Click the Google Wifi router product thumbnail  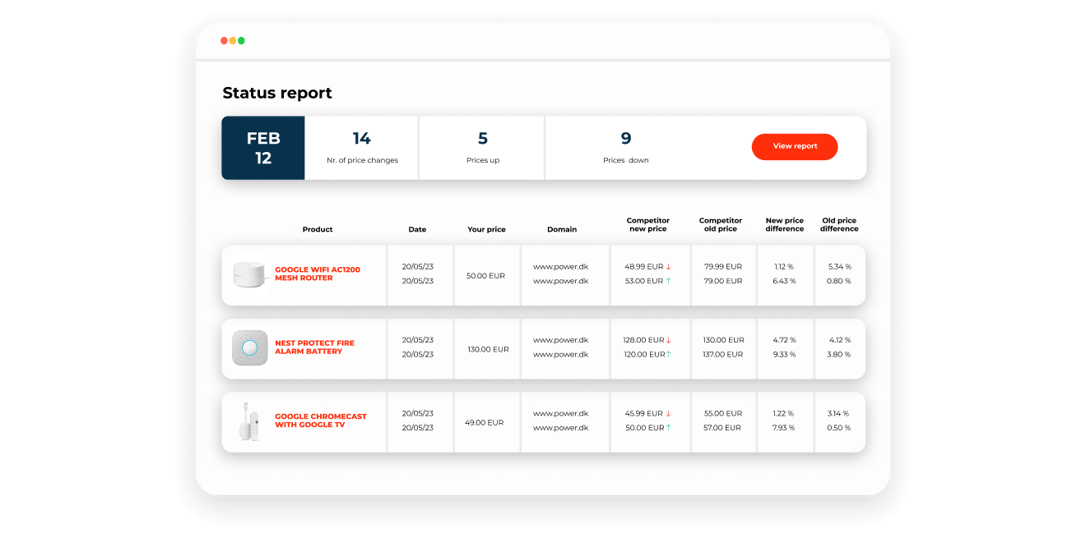(x=249, y=275)
